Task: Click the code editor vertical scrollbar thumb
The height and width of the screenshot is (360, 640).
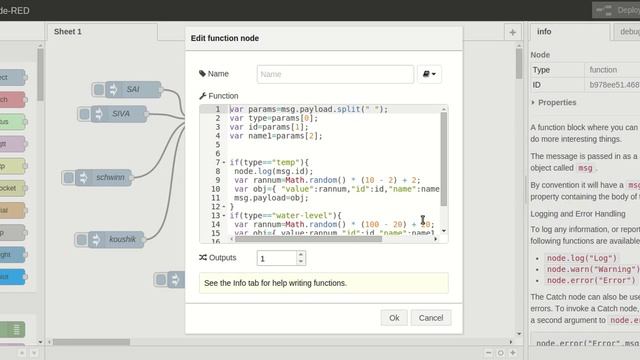Action: pos(444,159)
